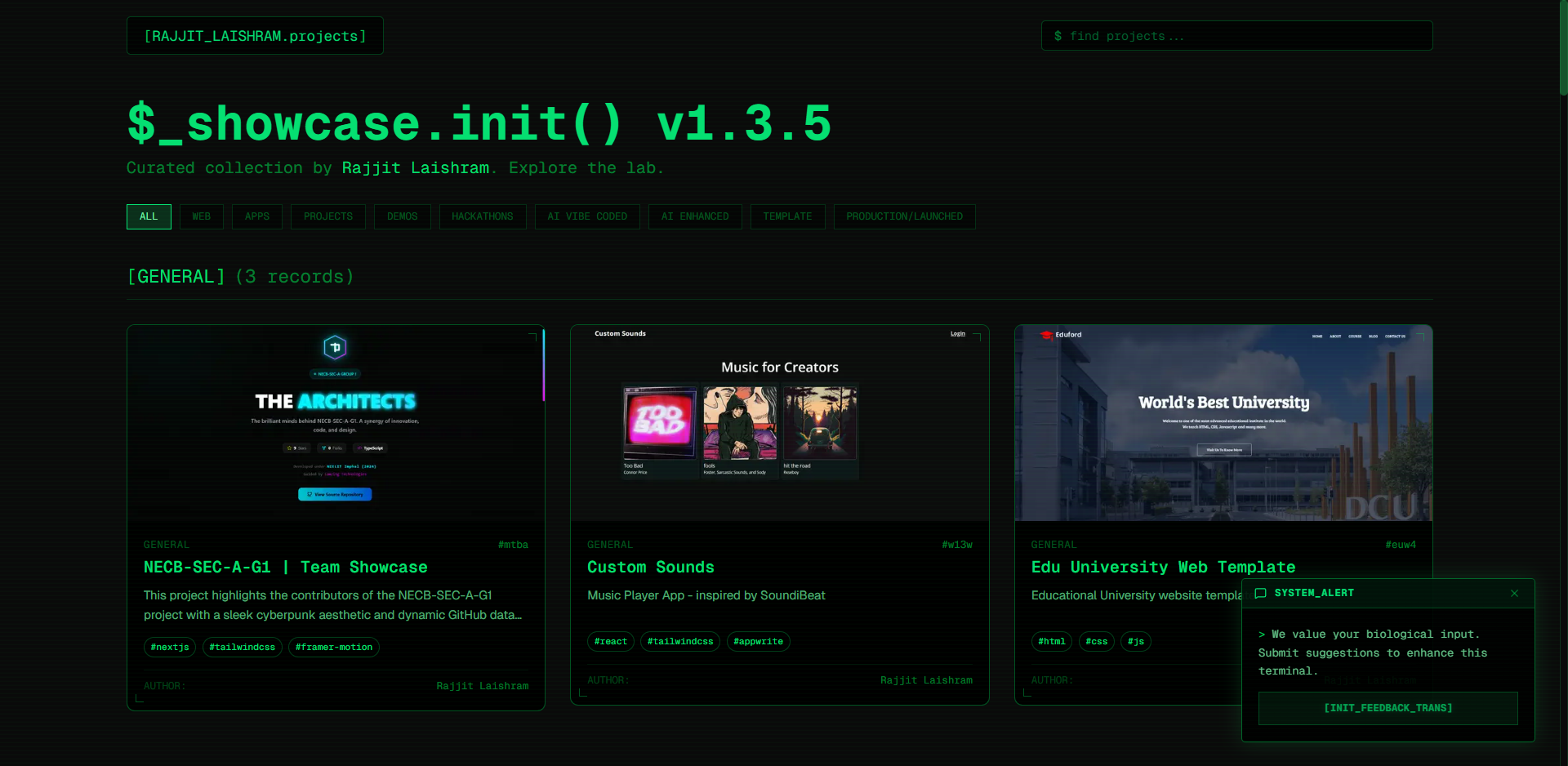Select the PRODUCTION/LAUNCHED filter
The image size is (1568, 766).
905,216
